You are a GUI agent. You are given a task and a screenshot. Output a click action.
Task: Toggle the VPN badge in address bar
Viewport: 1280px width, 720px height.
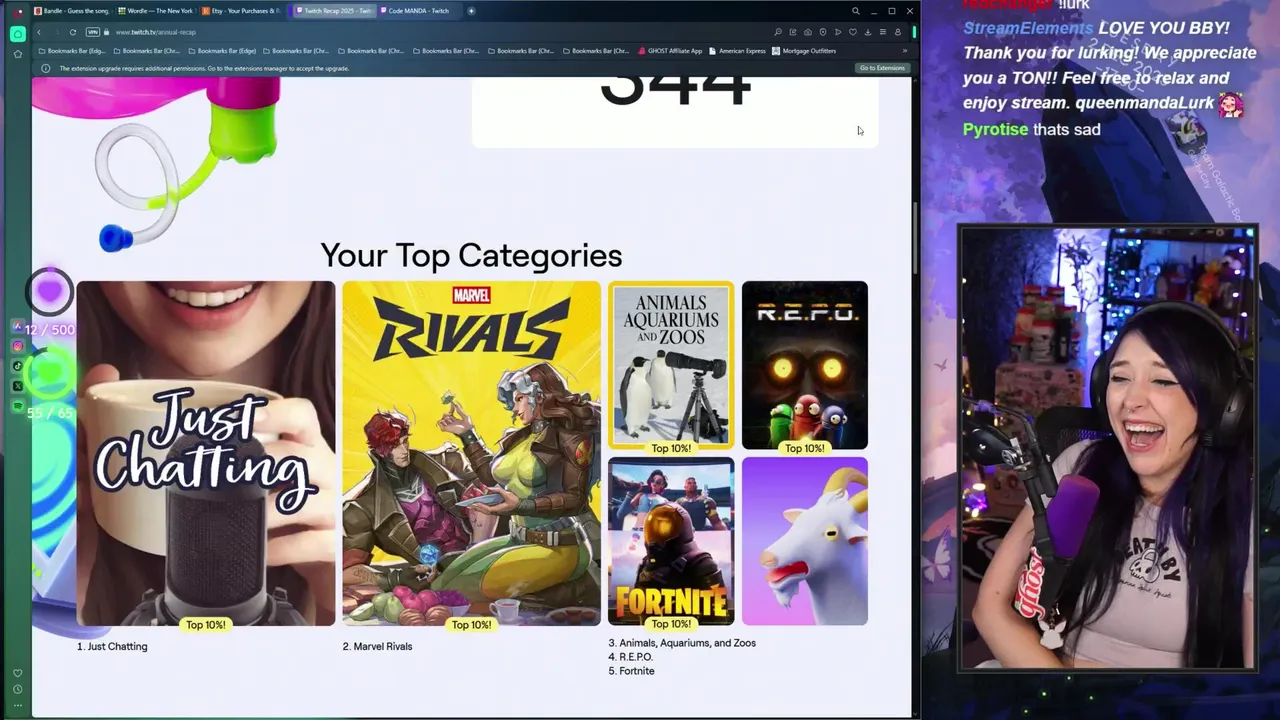pyautogui.click(x=92, y=32)
